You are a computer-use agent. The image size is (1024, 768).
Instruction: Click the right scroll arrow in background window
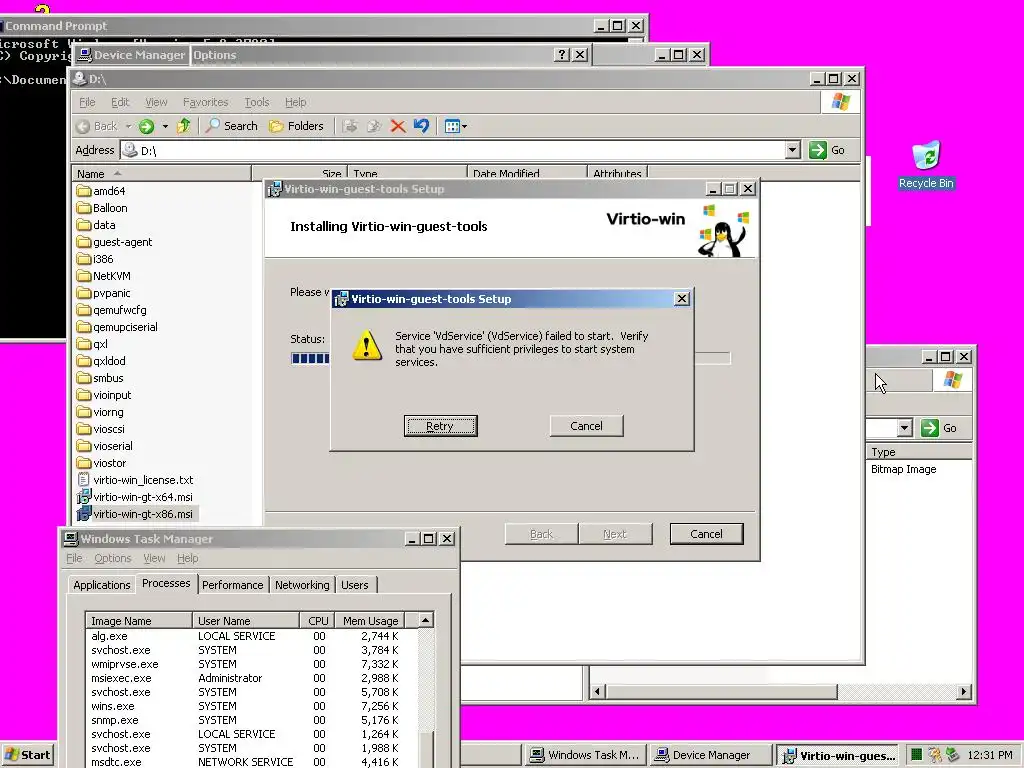coord(964,691)
